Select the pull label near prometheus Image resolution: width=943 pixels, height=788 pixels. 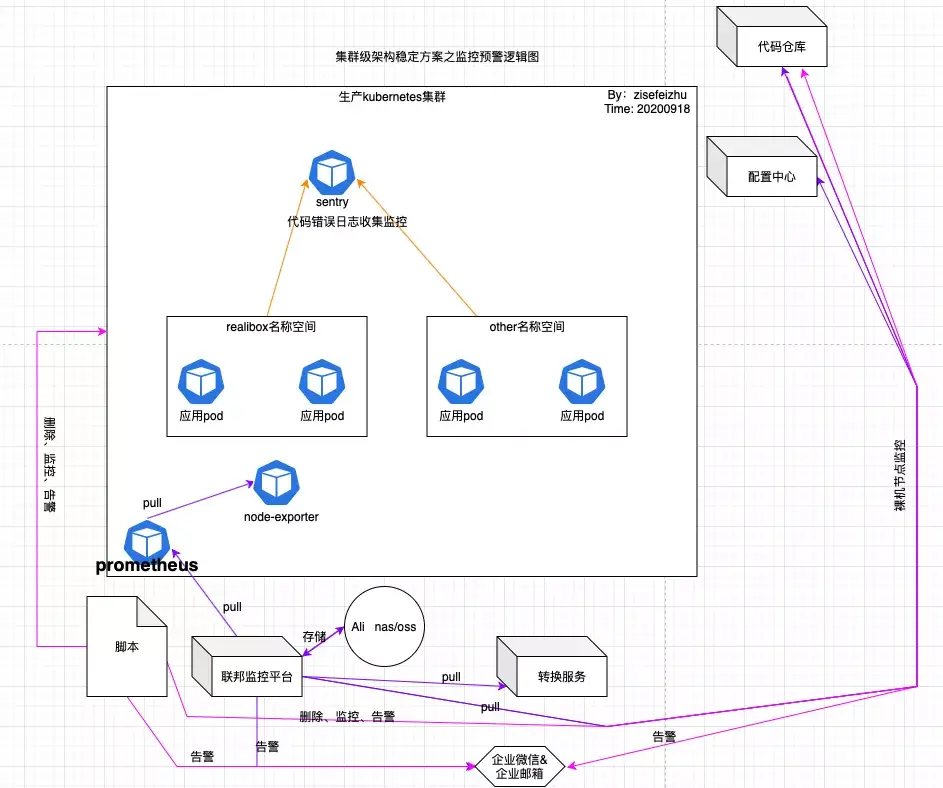point(151,503)
